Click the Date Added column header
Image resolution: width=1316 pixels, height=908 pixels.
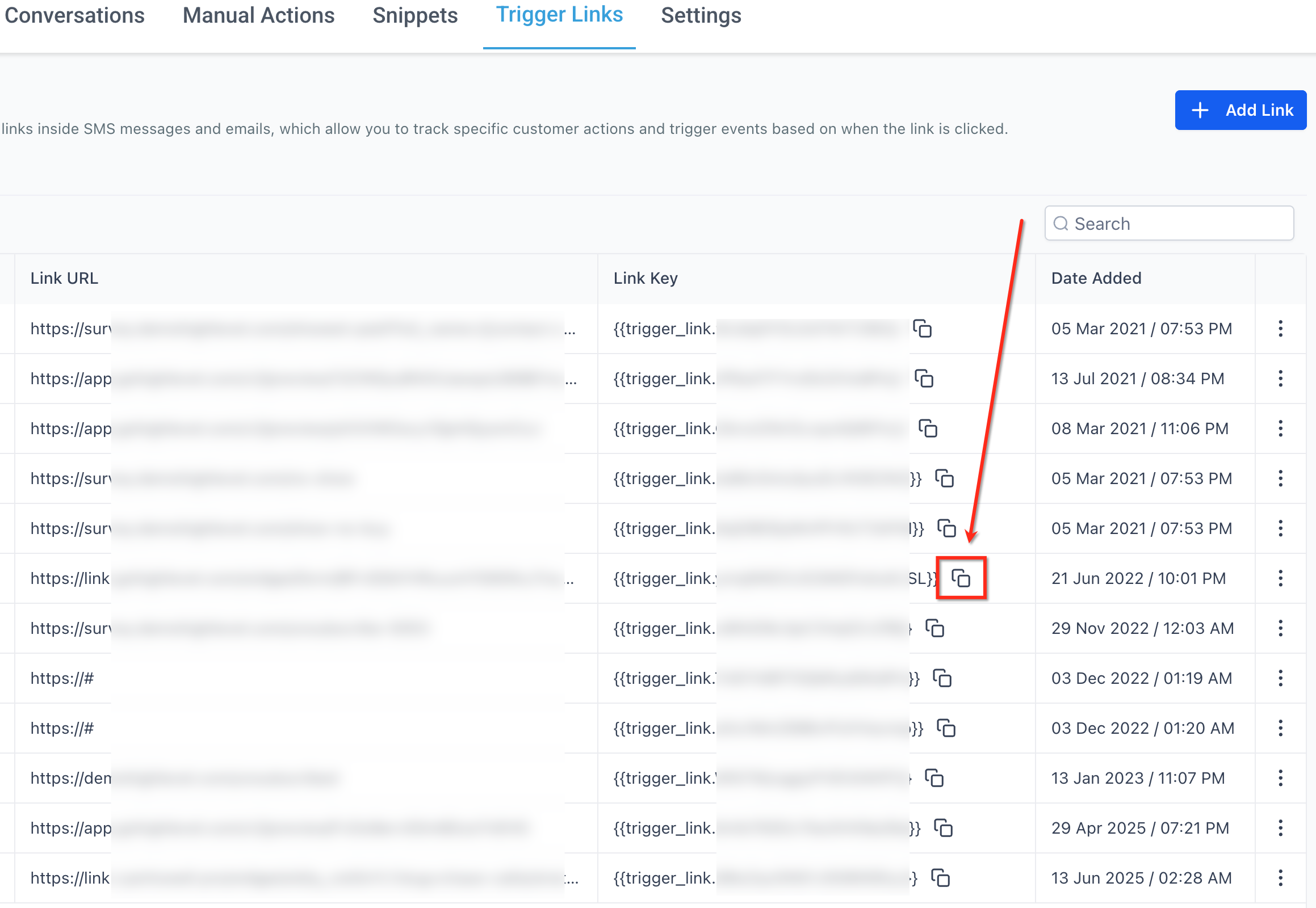pos(1096,278)
